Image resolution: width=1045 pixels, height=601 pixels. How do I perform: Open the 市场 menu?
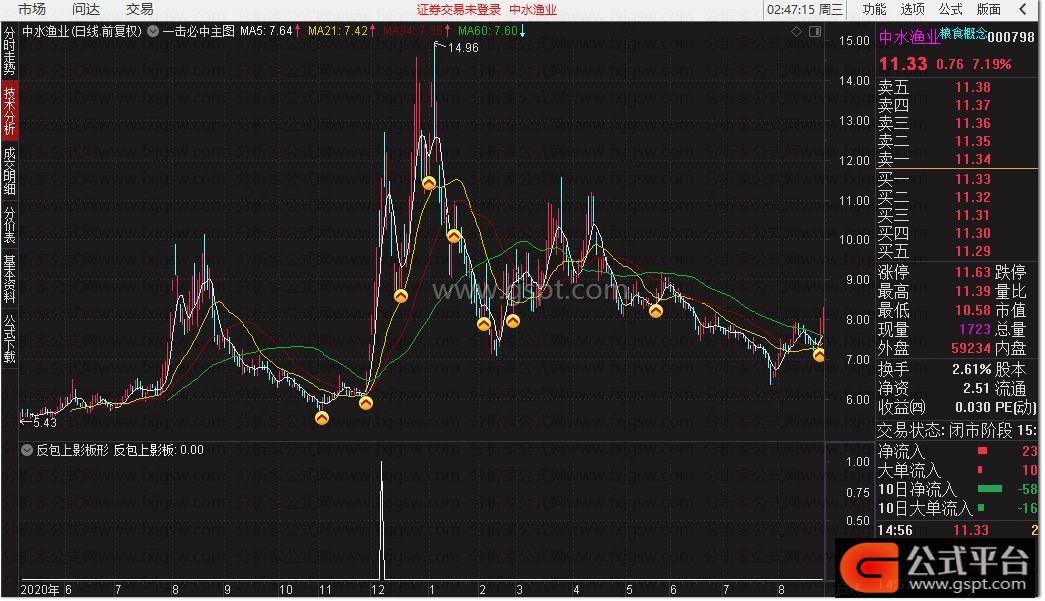(x=31, y=9)
